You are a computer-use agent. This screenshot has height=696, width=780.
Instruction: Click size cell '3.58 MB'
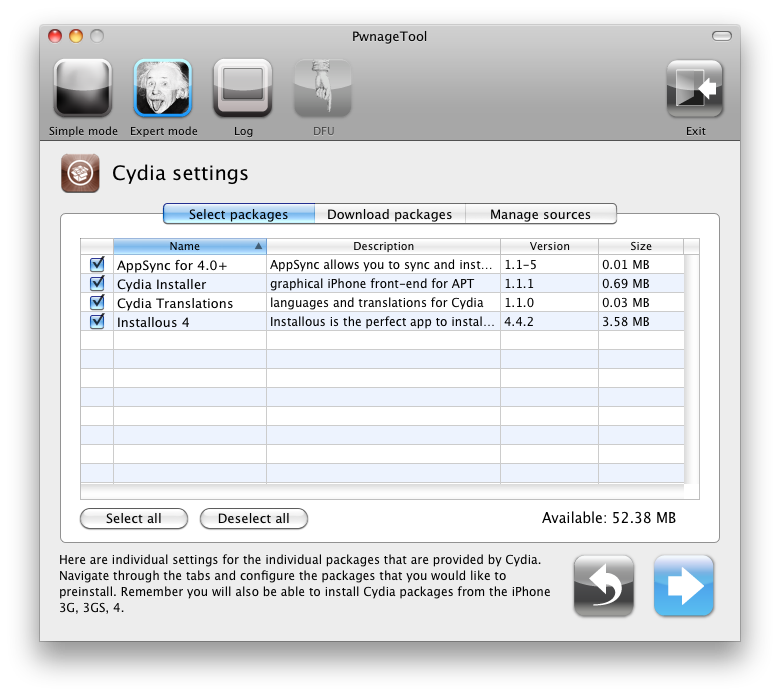[626, 321]
